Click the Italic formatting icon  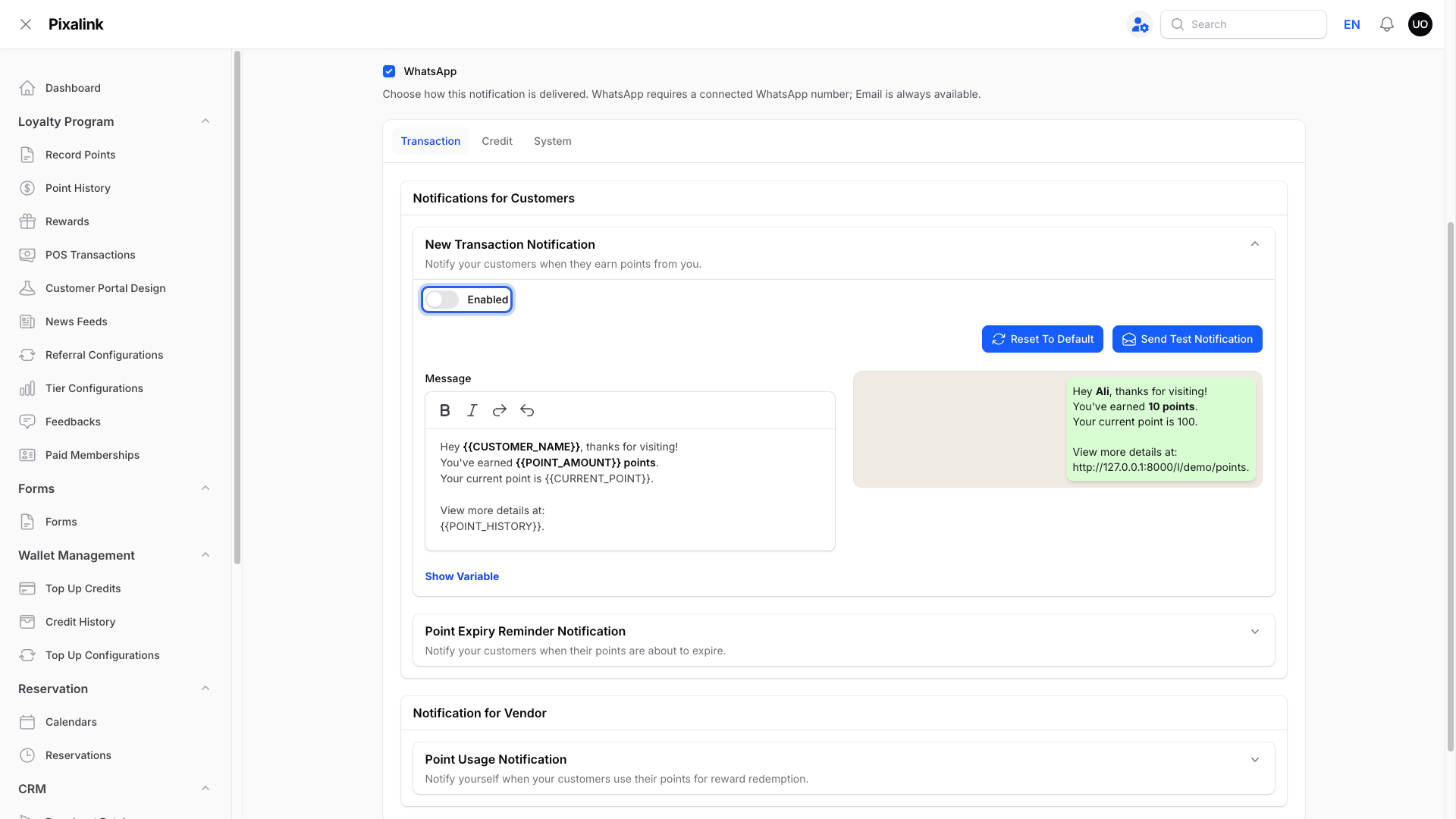[472, 410]
